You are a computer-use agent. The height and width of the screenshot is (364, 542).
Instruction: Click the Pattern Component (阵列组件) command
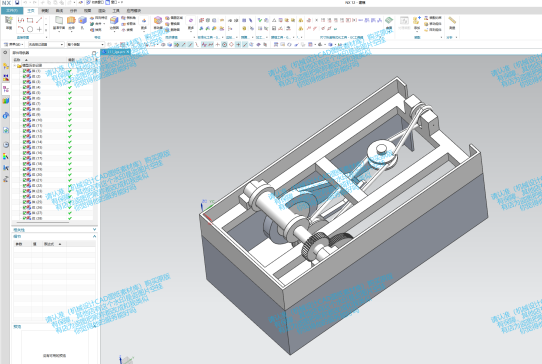pyautogui.click(x=432, y=30)
